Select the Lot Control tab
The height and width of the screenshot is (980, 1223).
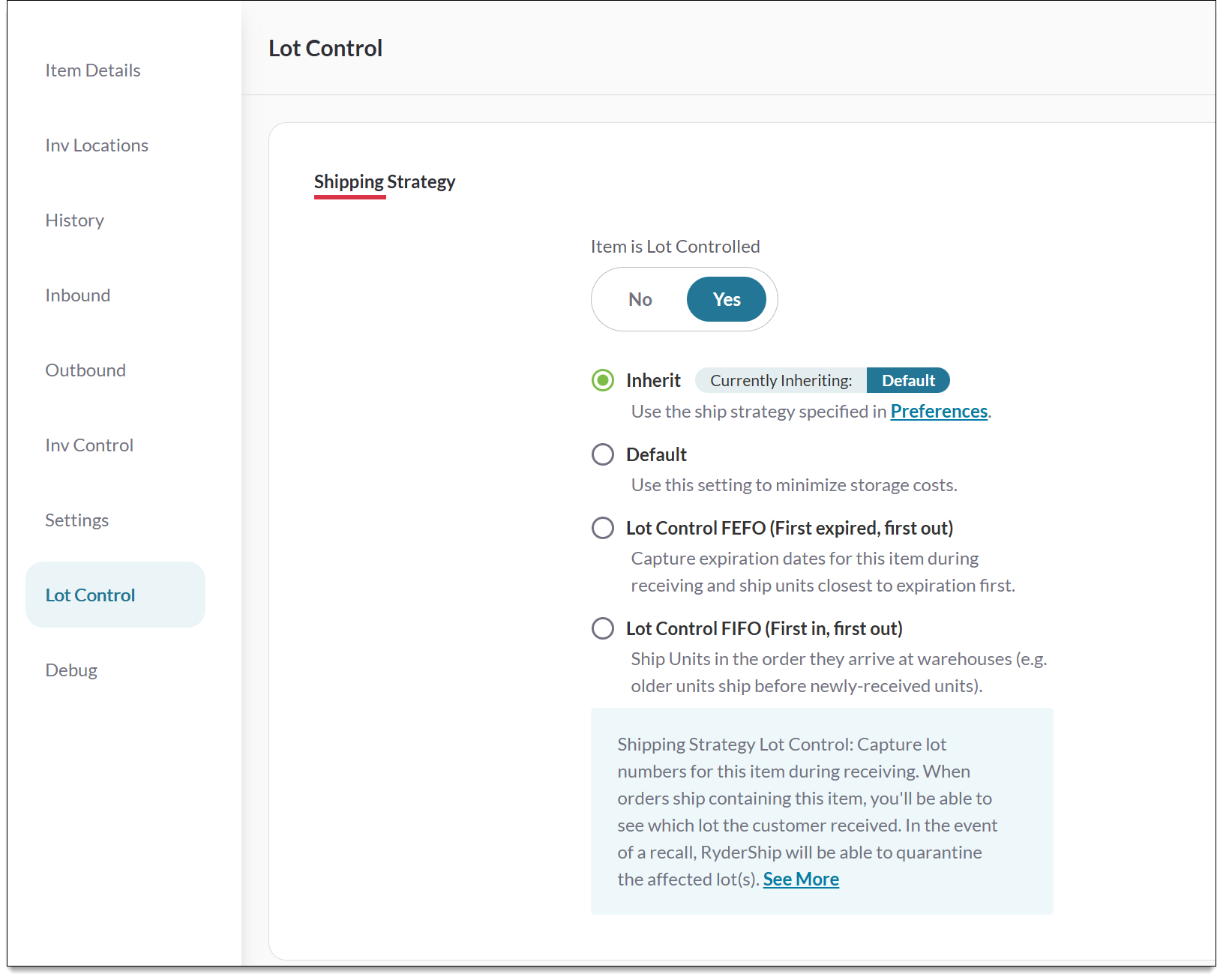point(90,595)
